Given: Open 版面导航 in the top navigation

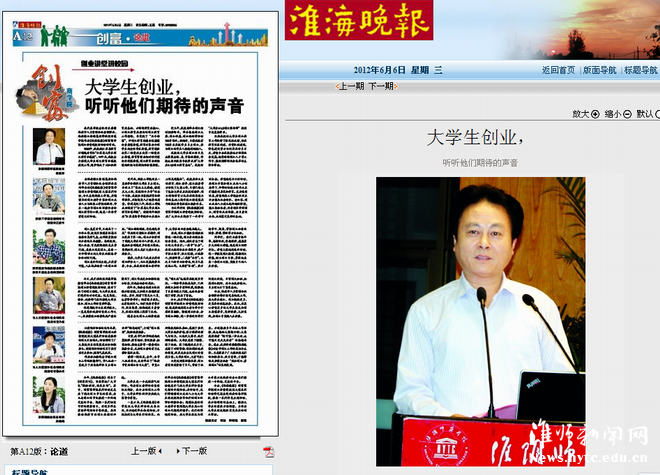Looking at the screenshot, I should (599, 70).
